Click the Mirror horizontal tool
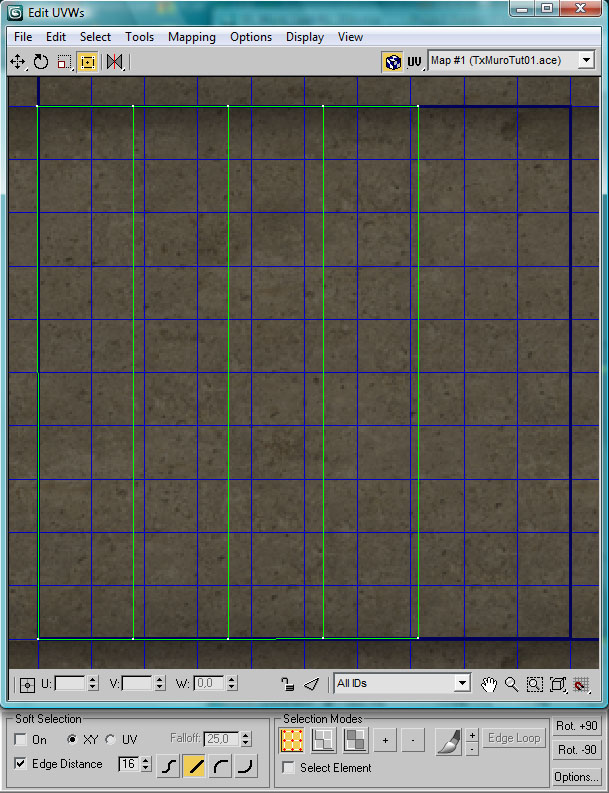 coord(115,62)
